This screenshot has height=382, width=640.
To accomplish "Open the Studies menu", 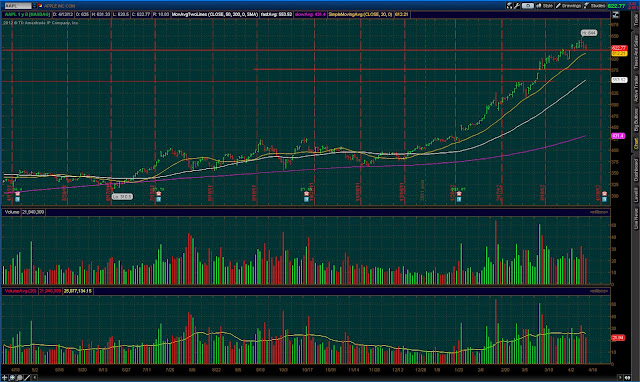I will pos(595,6).
